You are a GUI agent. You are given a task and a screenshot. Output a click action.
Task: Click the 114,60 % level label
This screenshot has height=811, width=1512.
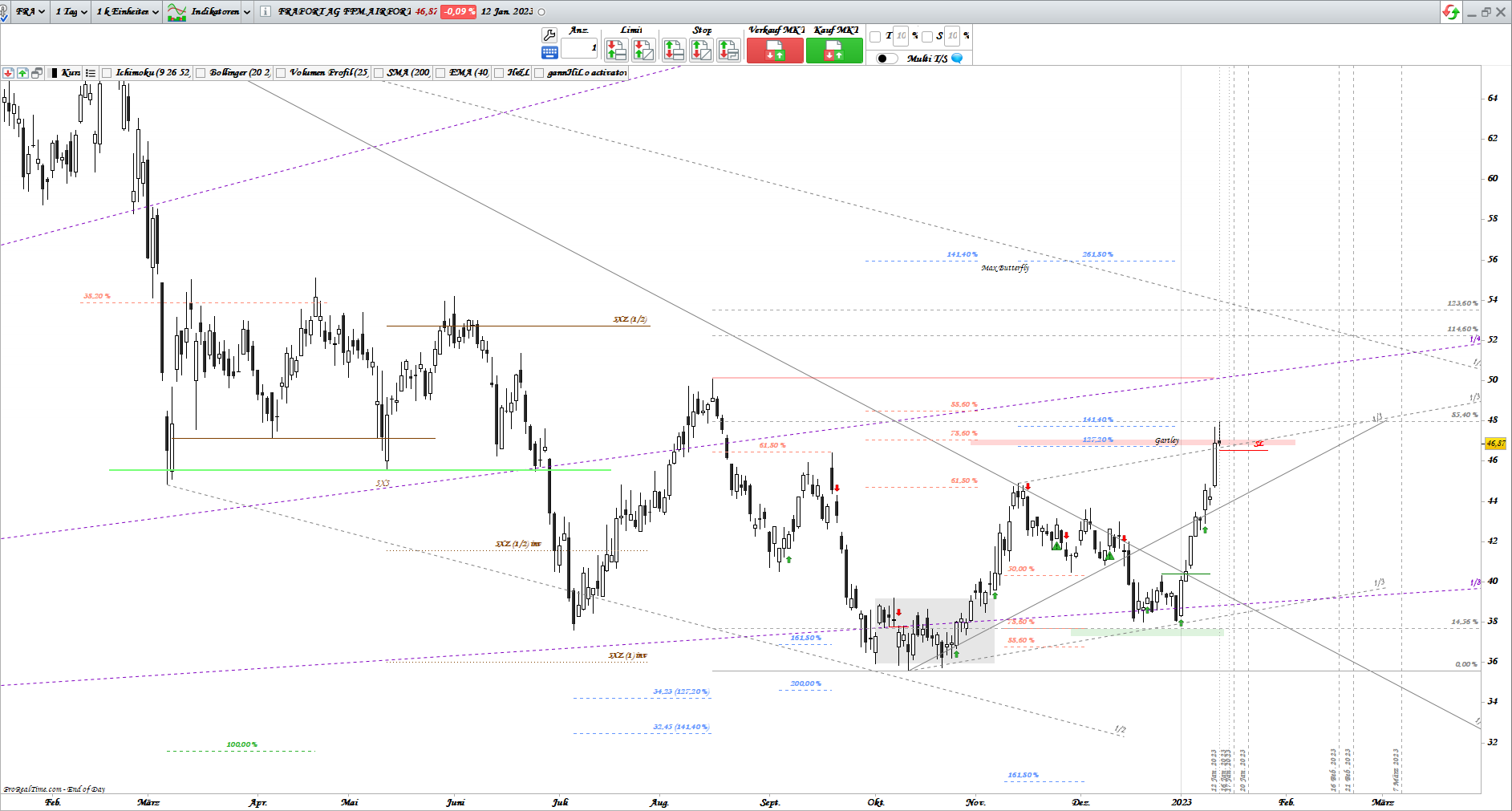pos(1463,329)
